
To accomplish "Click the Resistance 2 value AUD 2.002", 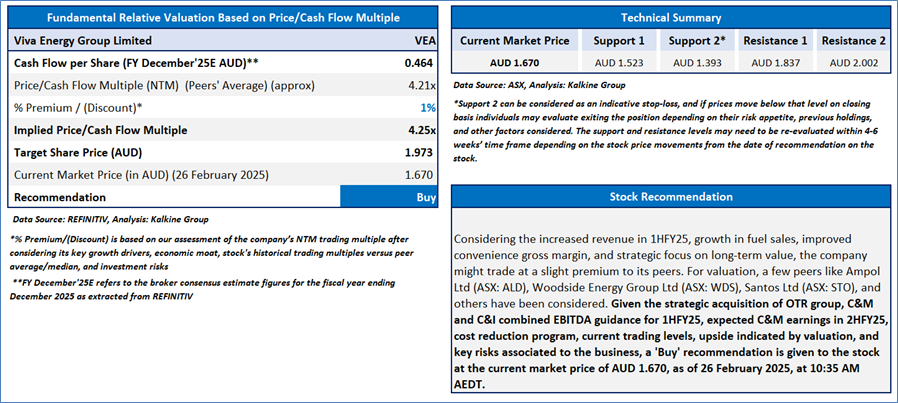I will [853, 62].
